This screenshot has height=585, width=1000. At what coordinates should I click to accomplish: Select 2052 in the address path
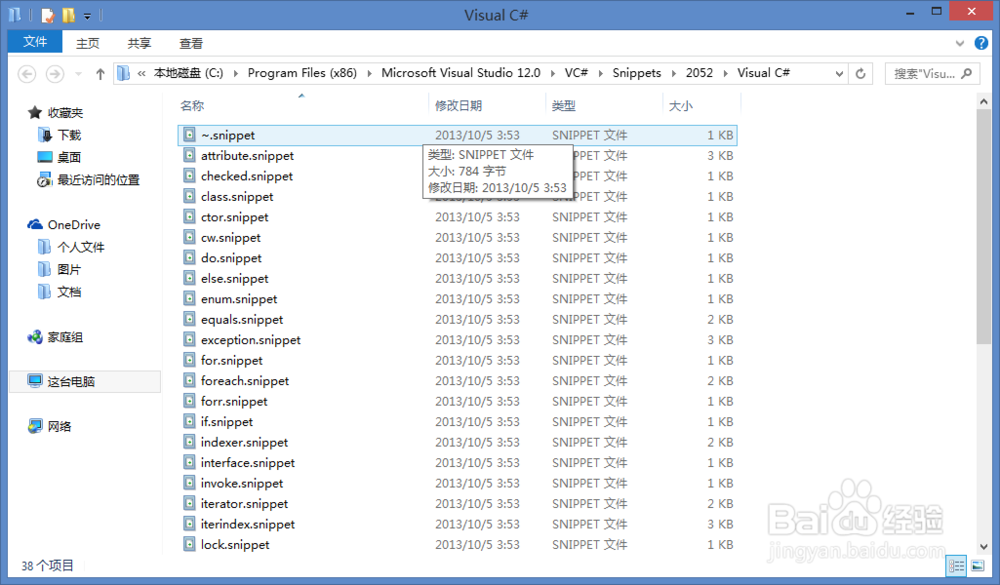coord(699,73)
